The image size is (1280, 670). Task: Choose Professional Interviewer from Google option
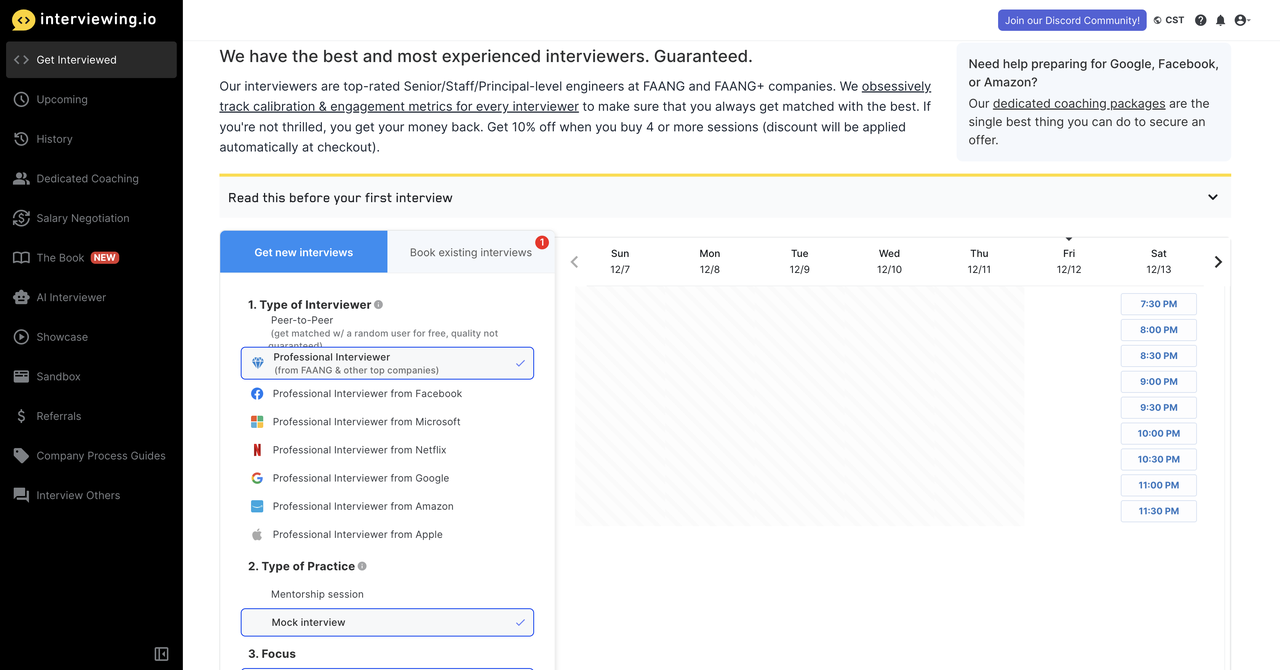click(x=360, y=478)
